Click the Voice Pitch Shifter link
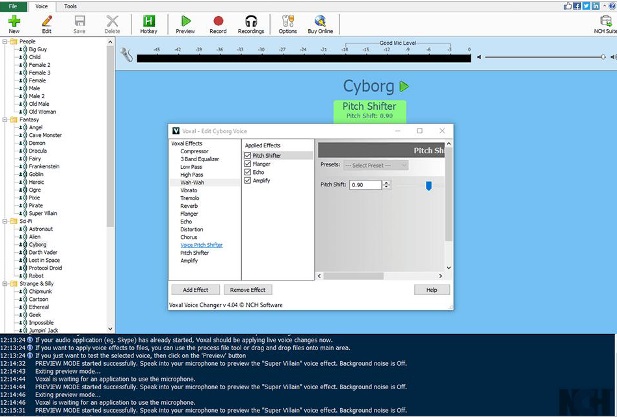Image resolution: width=617 pixels, height=417 pixels. [201, 245]
